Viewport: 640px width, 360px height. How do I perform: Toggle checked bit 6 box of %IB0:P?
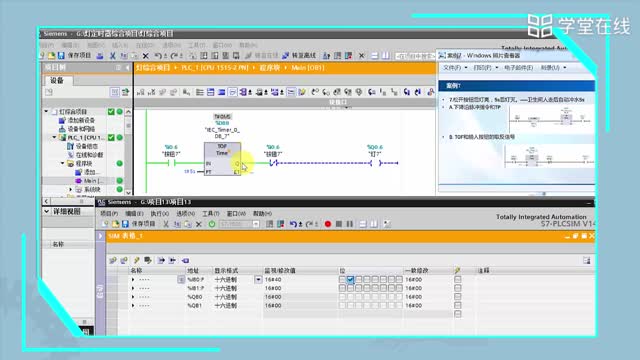click(x=350, y=280)
